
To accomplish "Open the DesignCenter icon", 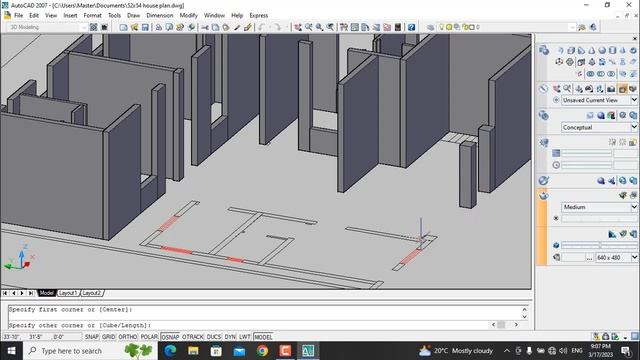I will coord(354,27).
